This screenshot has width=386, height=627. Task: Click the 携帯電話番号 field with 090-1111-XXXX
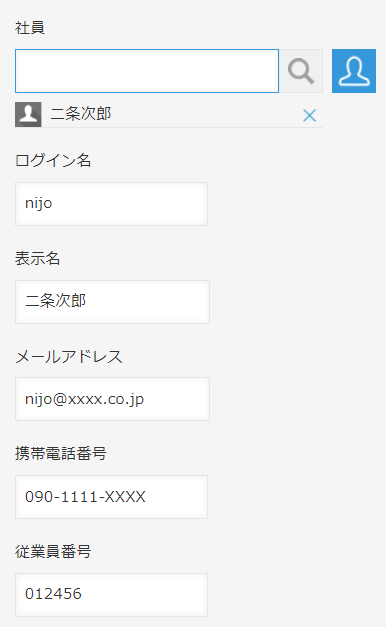112,497
